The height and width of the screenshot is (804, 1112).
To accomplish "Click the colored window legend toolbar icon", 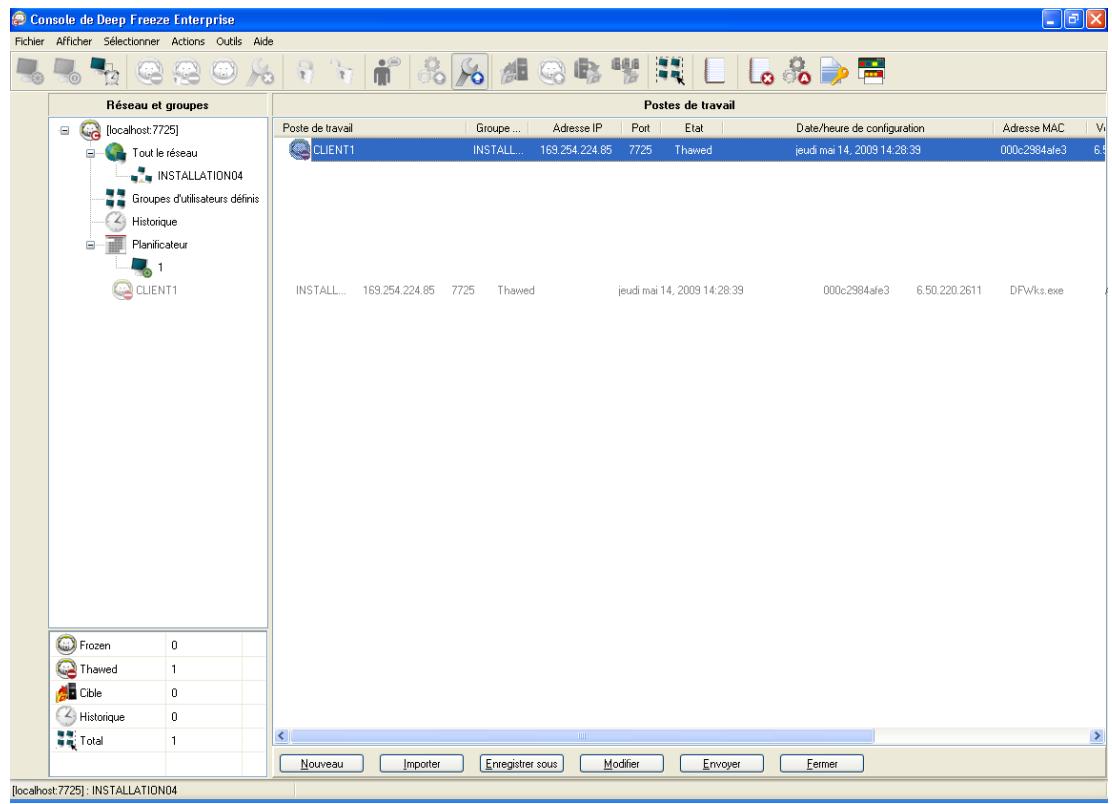I will pyautogui.click(x=871, y=71).
